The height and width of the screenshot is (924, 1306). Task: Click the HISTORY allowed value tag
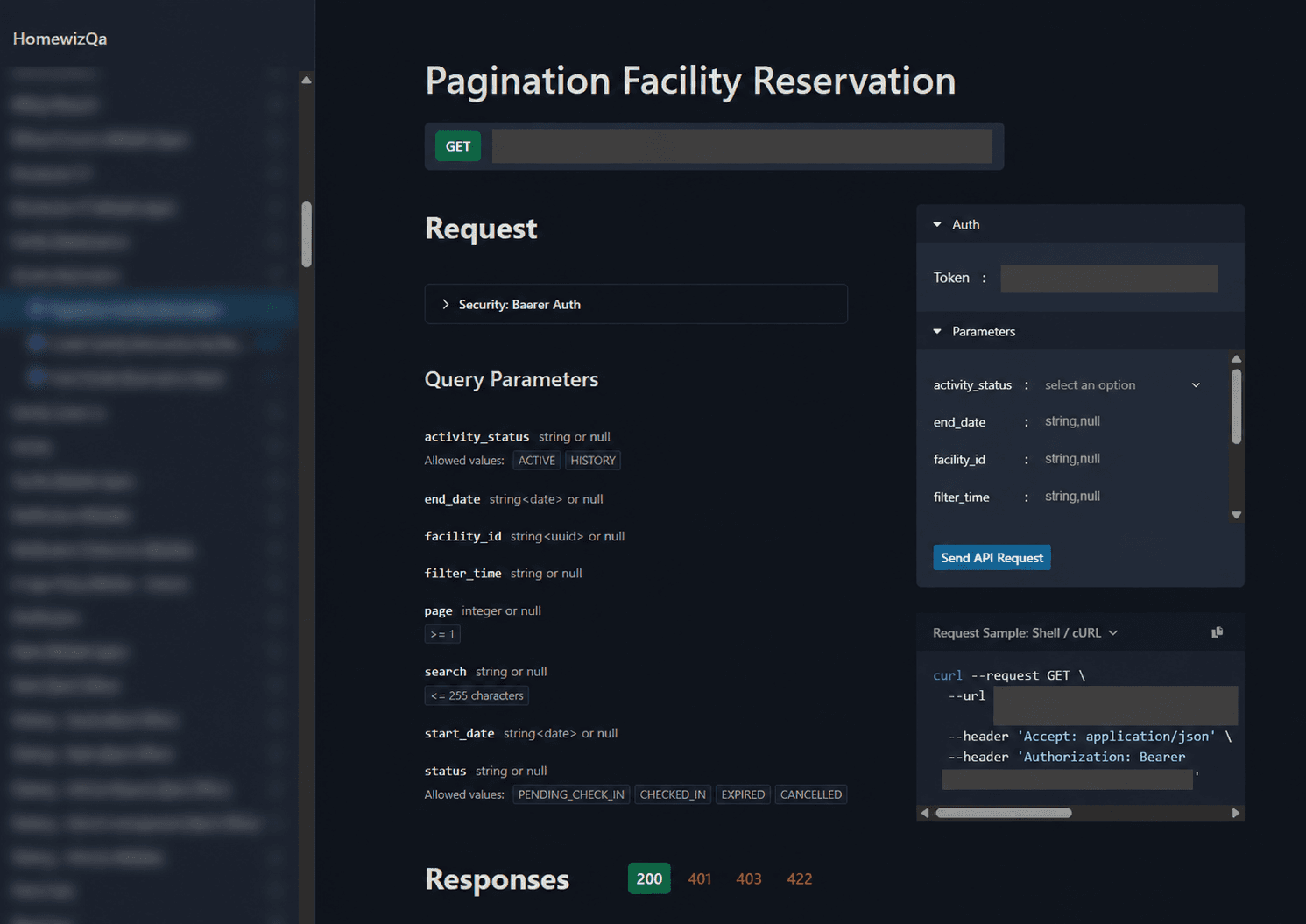click(593, 461)
